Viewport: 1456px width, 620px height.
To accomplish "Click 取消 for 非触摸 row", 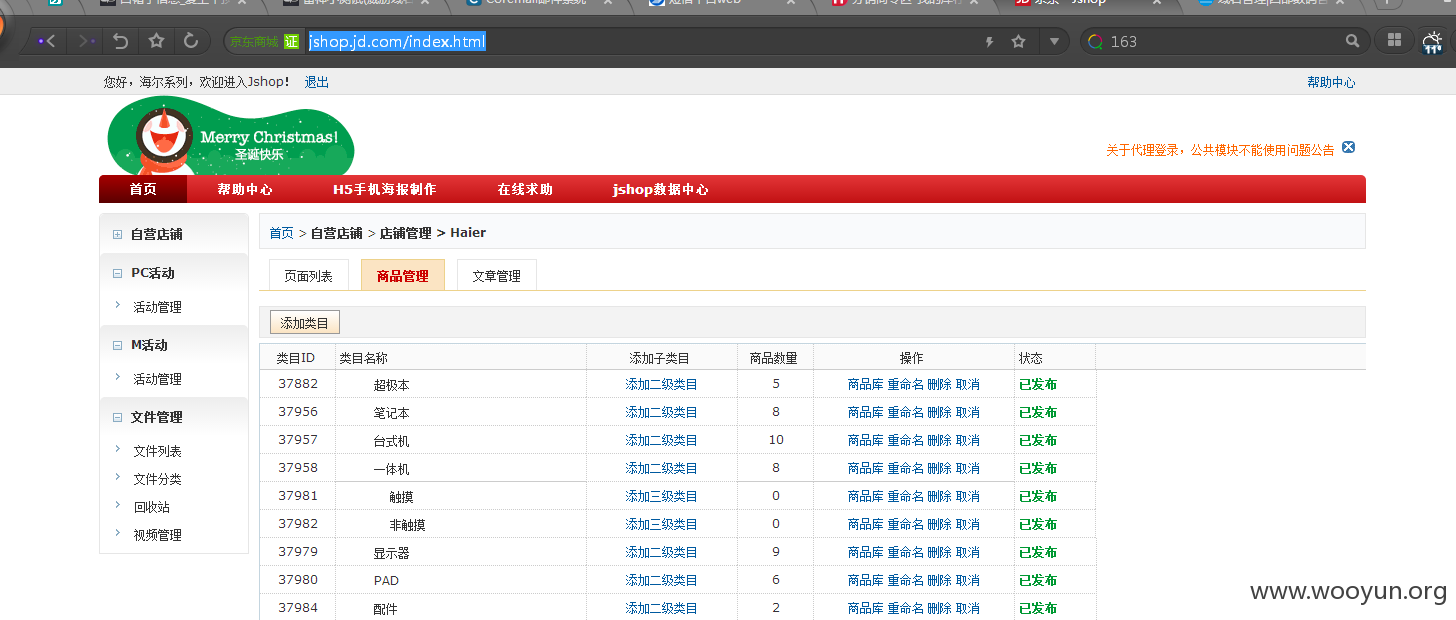I will [x=967, y=524].
